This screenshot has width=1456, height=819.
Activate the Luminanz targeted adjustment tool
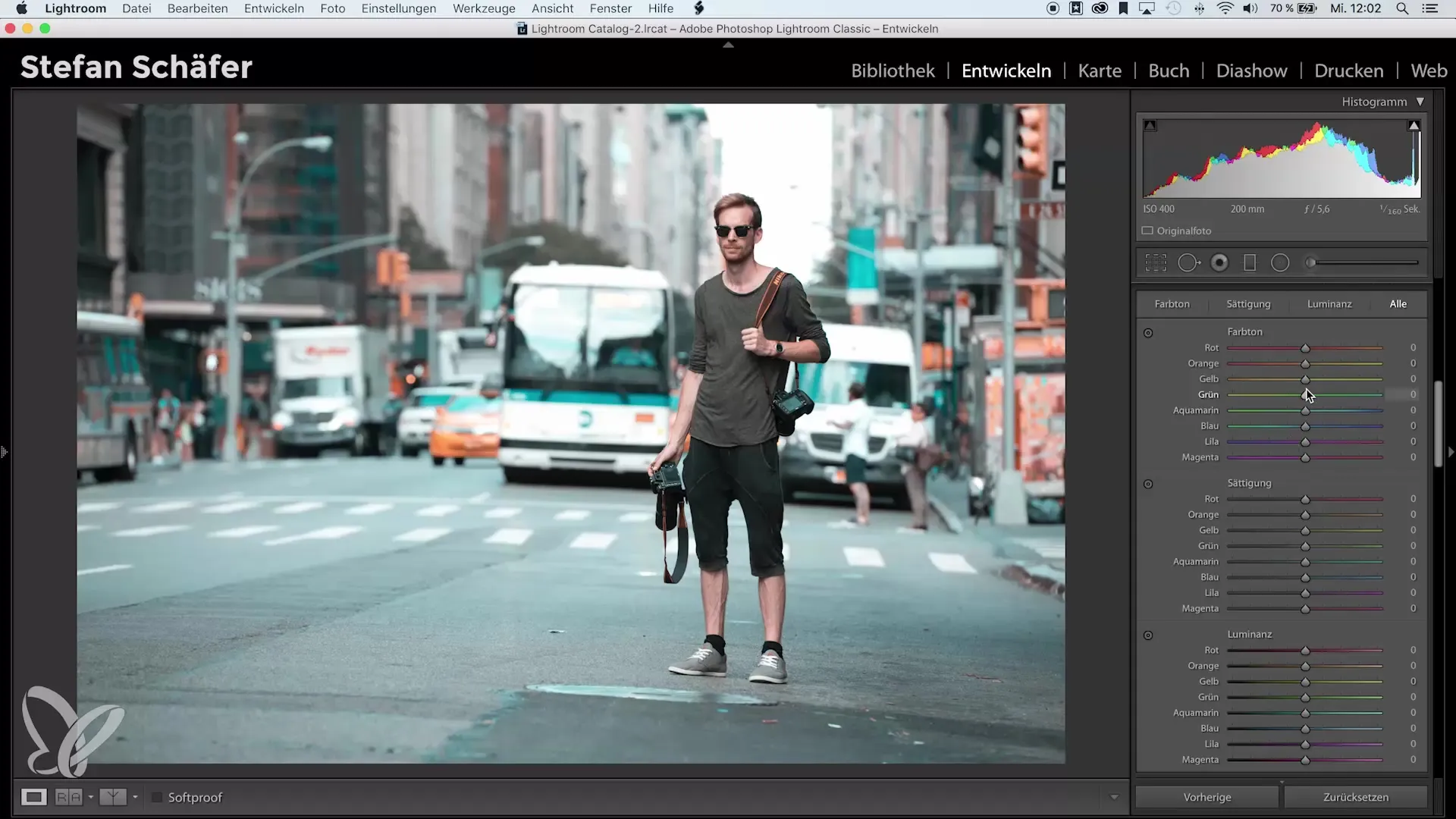[x=1148, y=635]
